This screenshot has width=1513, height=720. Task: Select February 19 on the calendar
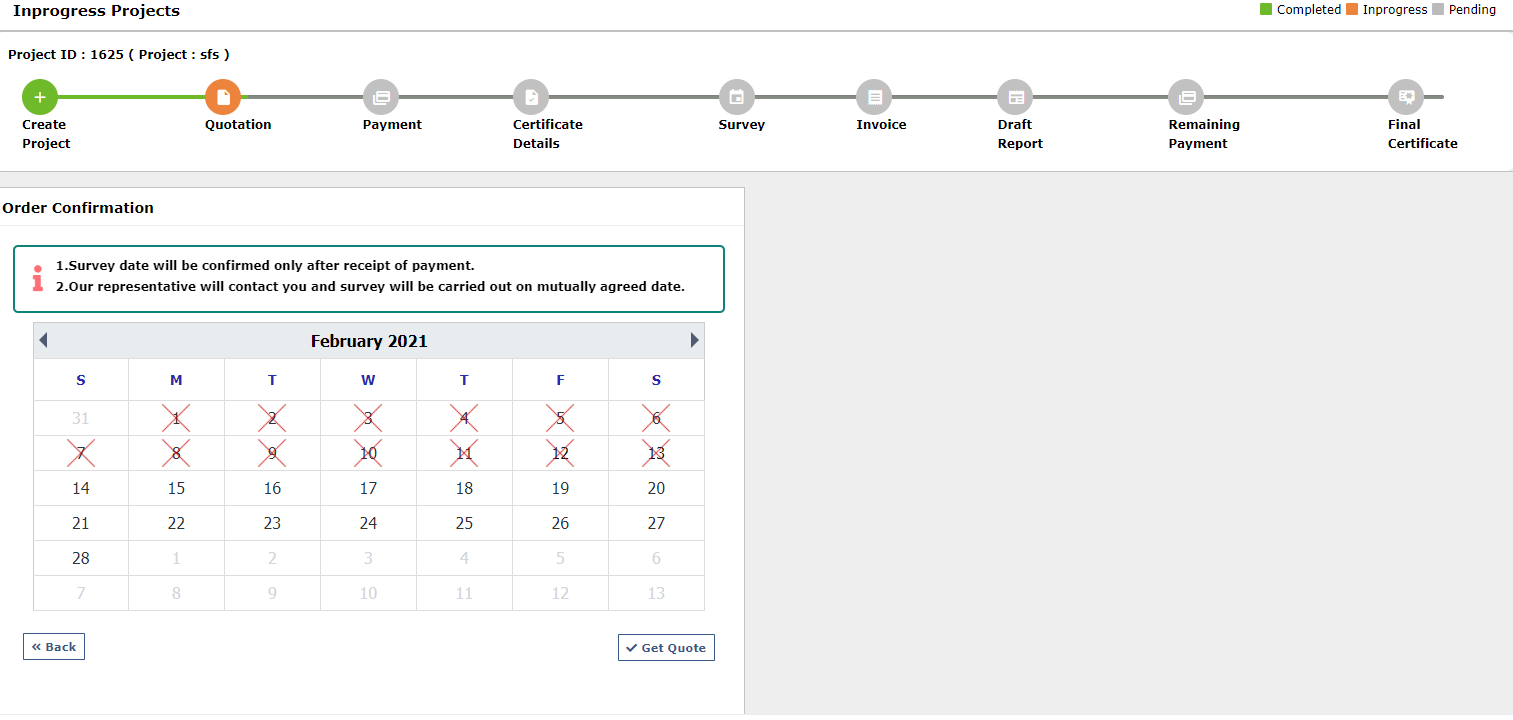point(560,488)
